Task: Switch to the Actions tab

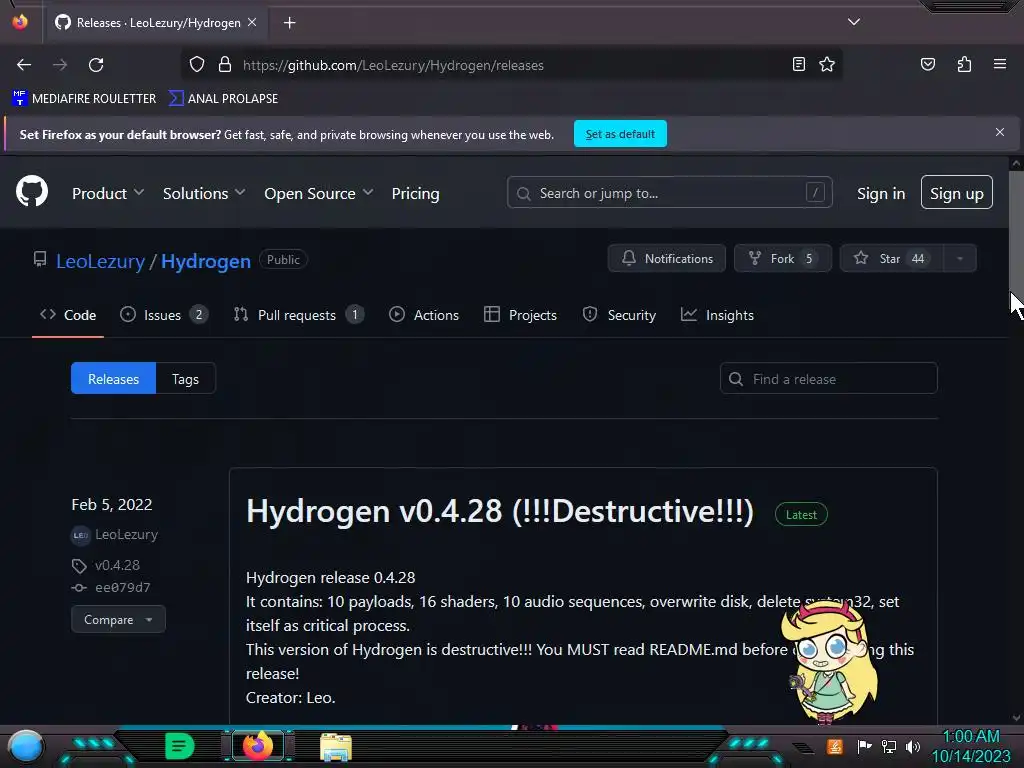Action: [x=424, y=315]
